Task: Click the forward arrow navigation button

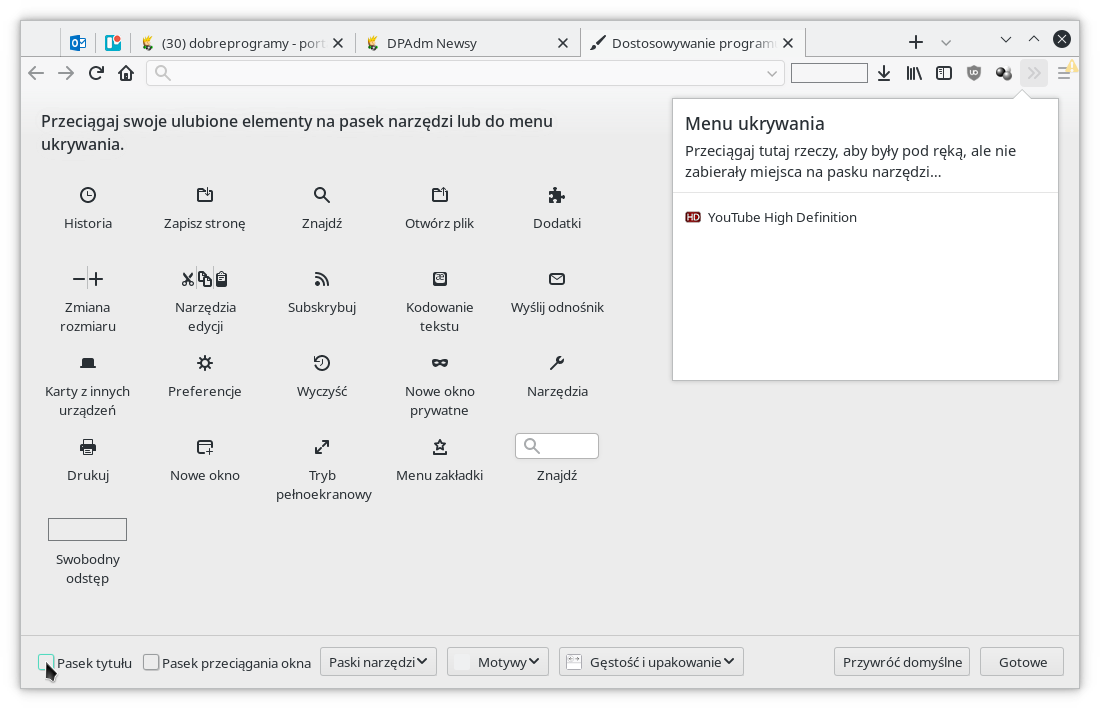Action: (66, 73)
